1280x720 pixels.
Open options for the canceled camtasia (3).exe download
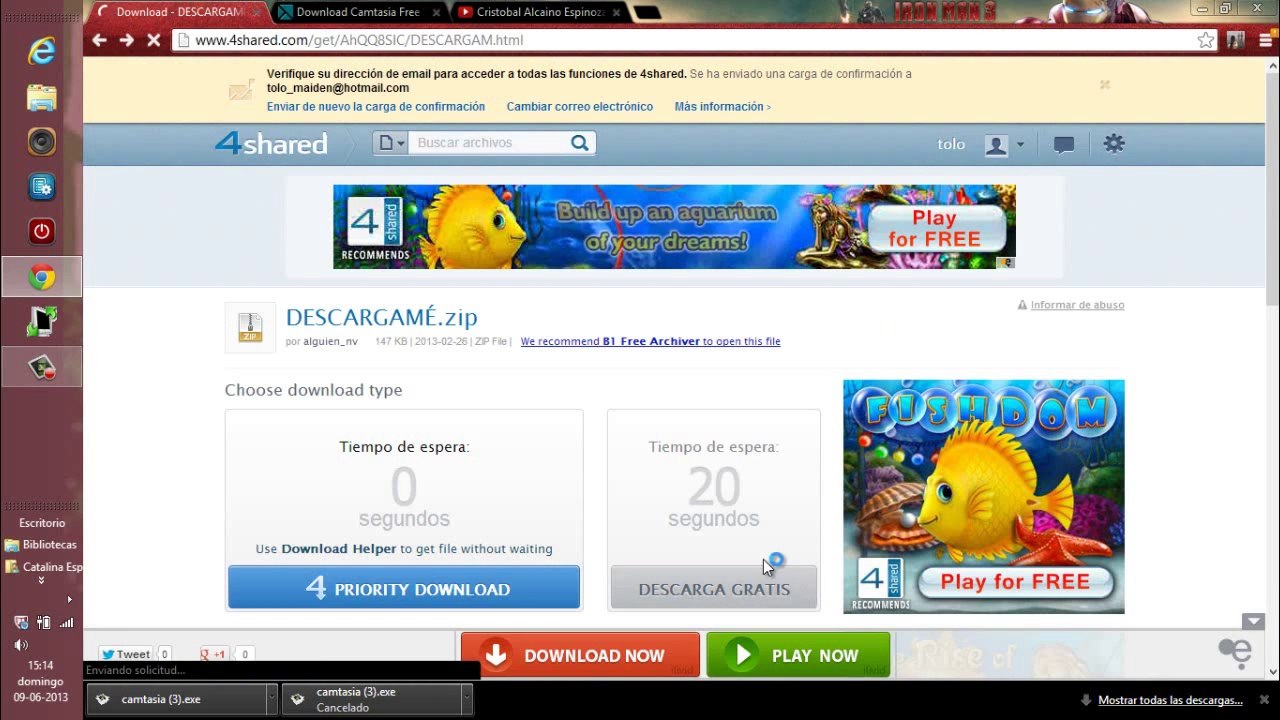click(x=466, y=699)
